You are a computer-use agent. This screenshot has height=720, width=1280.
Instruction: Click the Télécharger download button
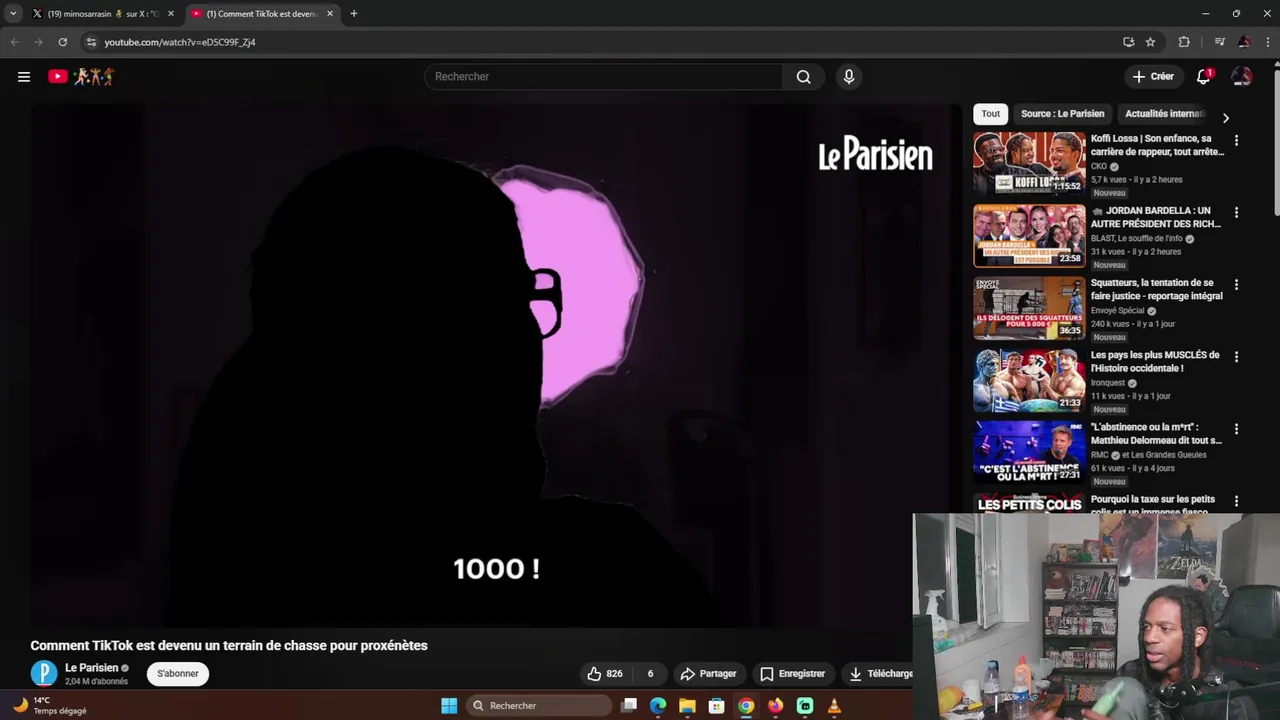click(880, 674)
